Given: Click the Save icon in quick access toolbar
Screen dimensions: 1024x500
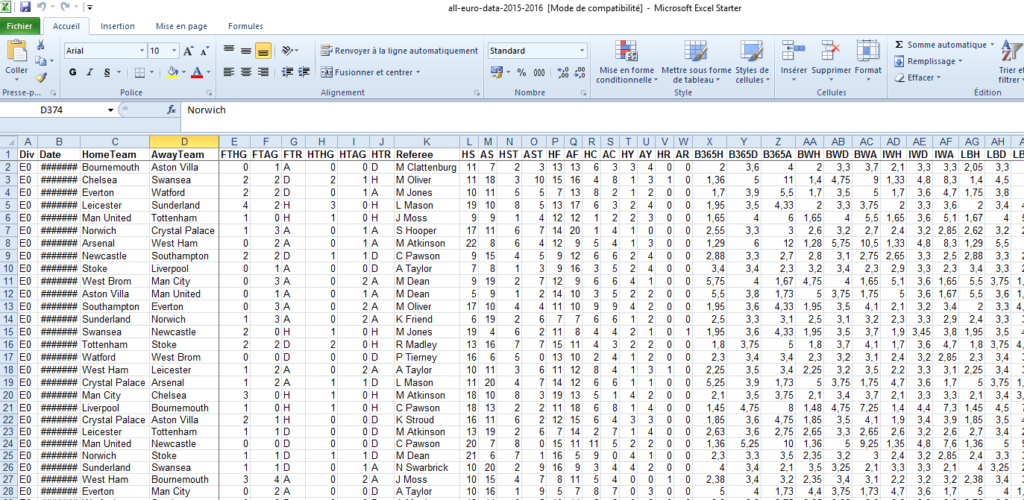Looking at the screenshot, I should tap(25, 7).
